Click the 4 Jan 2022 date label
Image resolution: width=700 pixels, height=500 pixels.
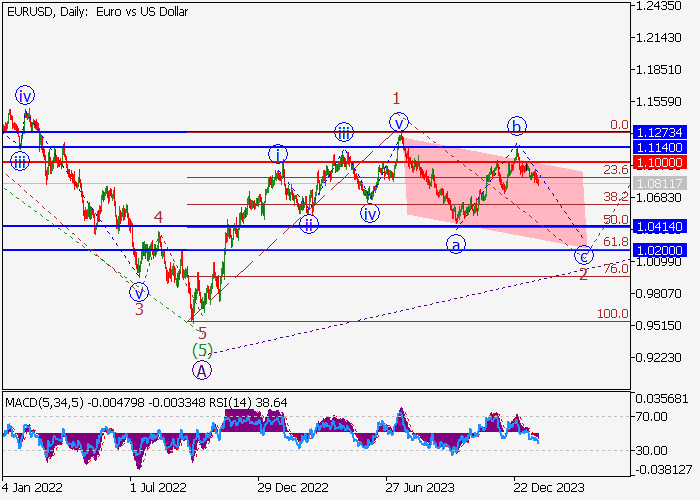click(x=32, y=487)
